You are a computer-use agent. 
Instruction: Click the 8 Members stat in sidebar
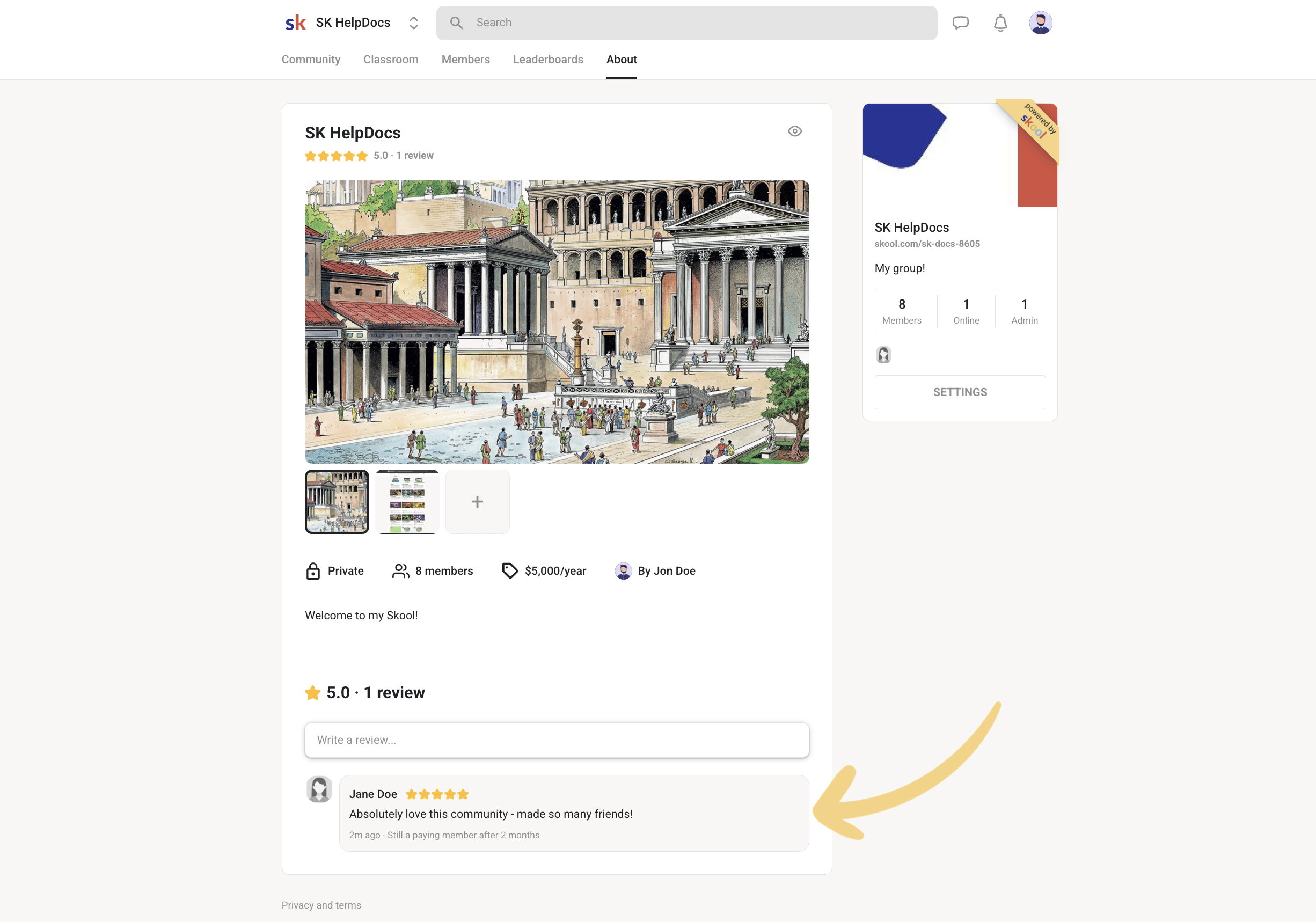(902, 311)
